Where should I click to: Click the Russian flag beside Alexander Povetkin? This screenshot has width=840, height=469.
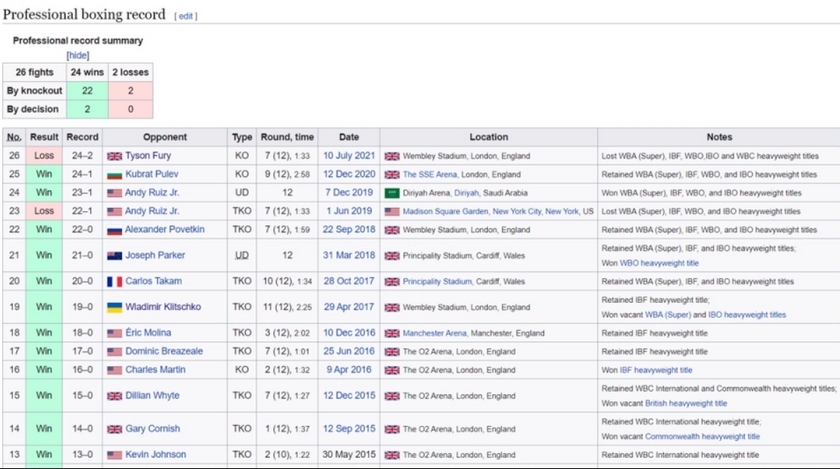(x=114, y=230)
